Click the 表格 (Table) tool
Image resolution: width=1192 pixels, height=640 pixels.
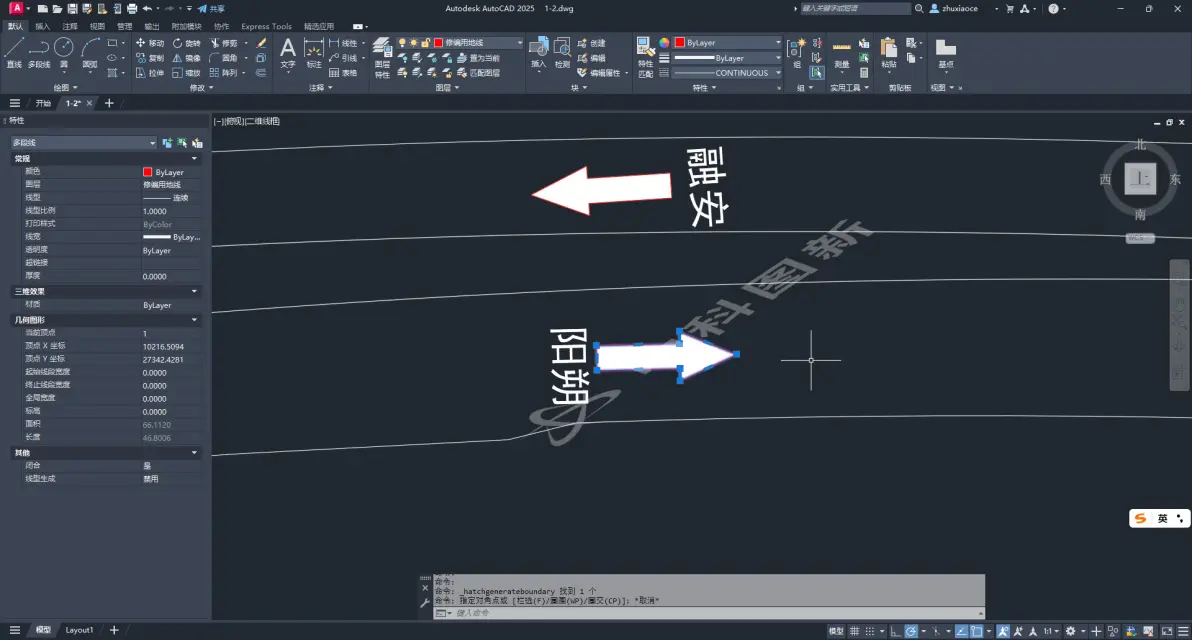click(x=343, y=73)
